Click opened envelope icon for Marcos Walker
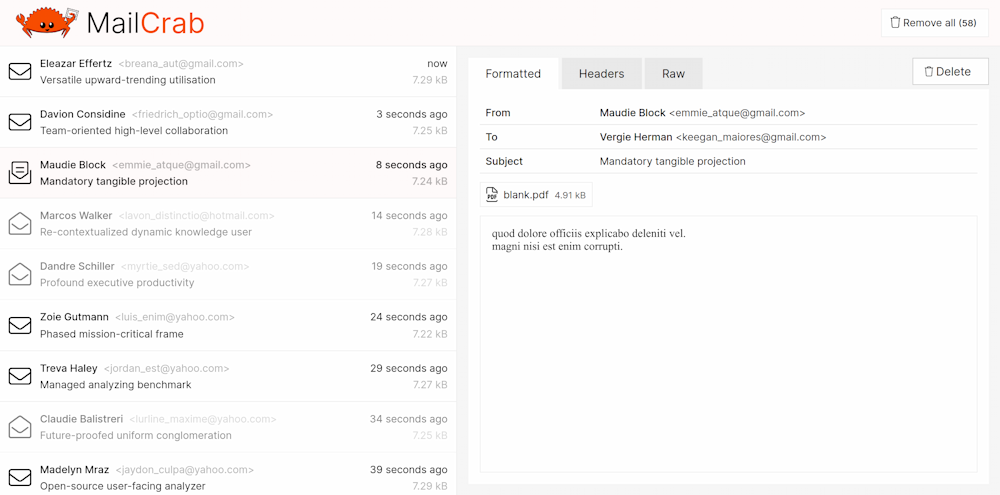Viewport: 1000px width, 495px height. pyautogui.click(x=20, y=224)
